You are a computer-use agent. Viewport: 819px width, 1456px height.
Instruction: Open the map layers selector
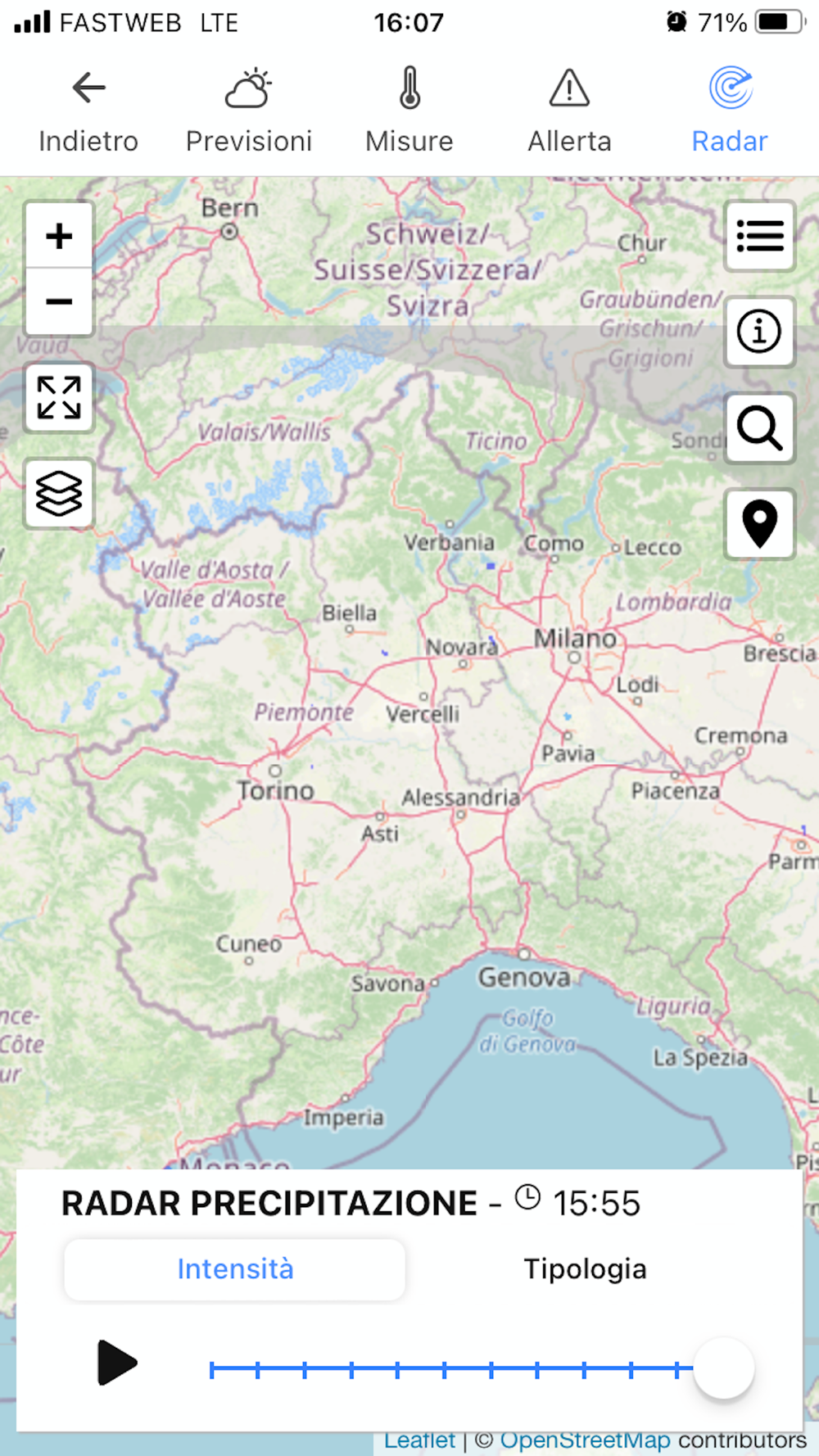click(x=59, y=494)
